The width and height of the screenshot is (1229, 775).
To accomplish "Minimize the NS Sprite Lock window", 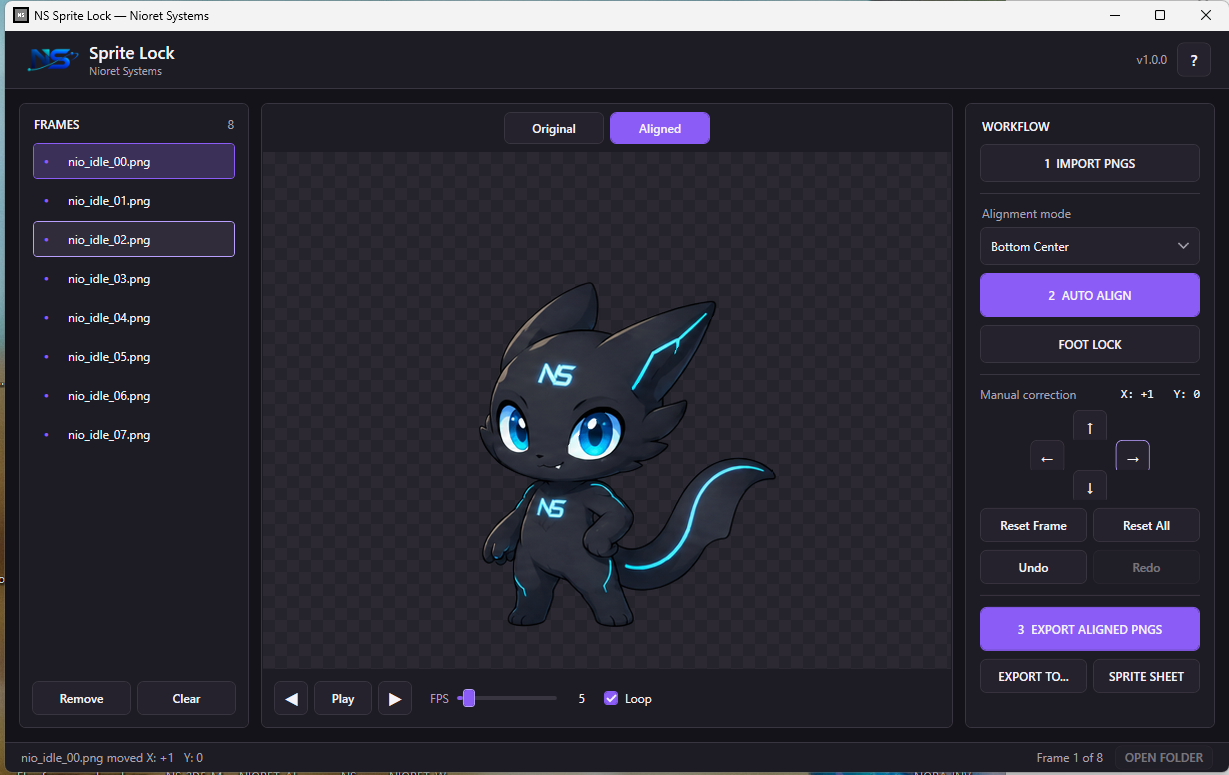I will (x=1115, y=15).
